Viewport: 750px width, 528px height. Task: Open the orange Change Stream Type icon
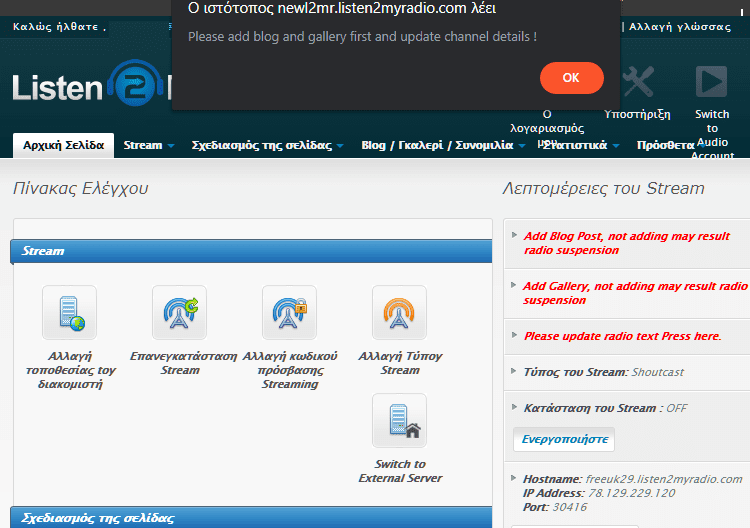[399, 312]
